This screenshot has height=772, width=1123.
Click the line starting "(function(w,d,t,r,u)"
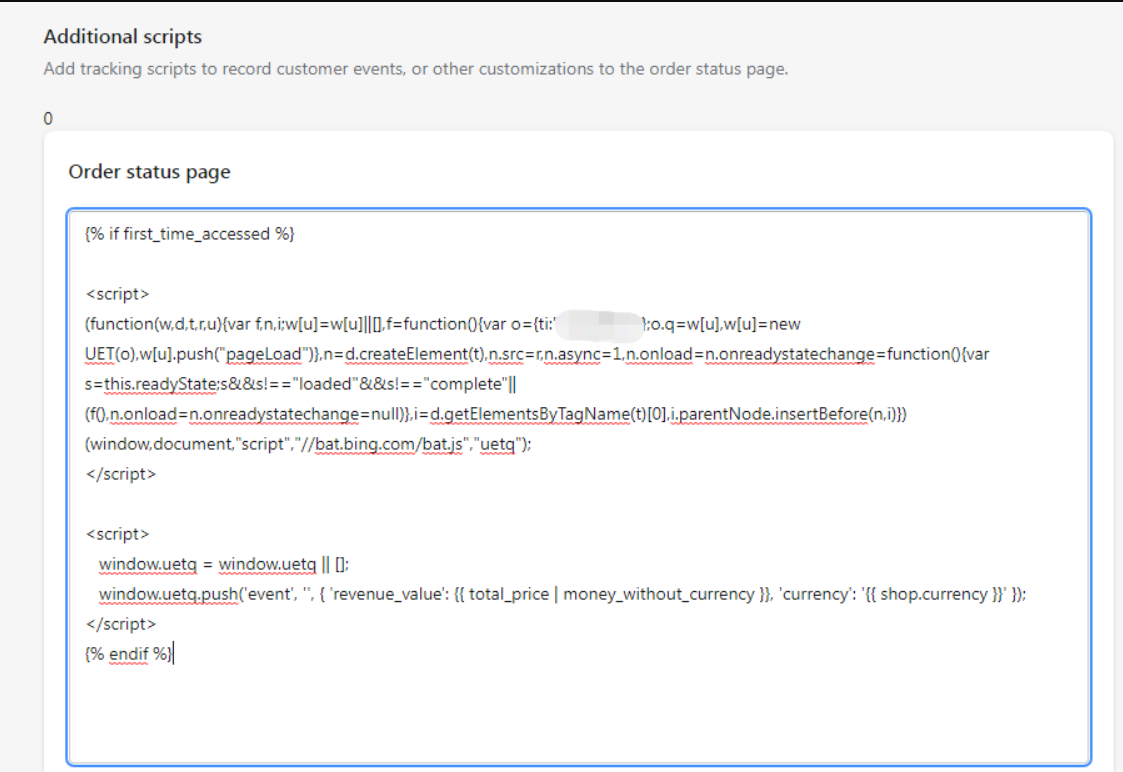click(443, 324)
